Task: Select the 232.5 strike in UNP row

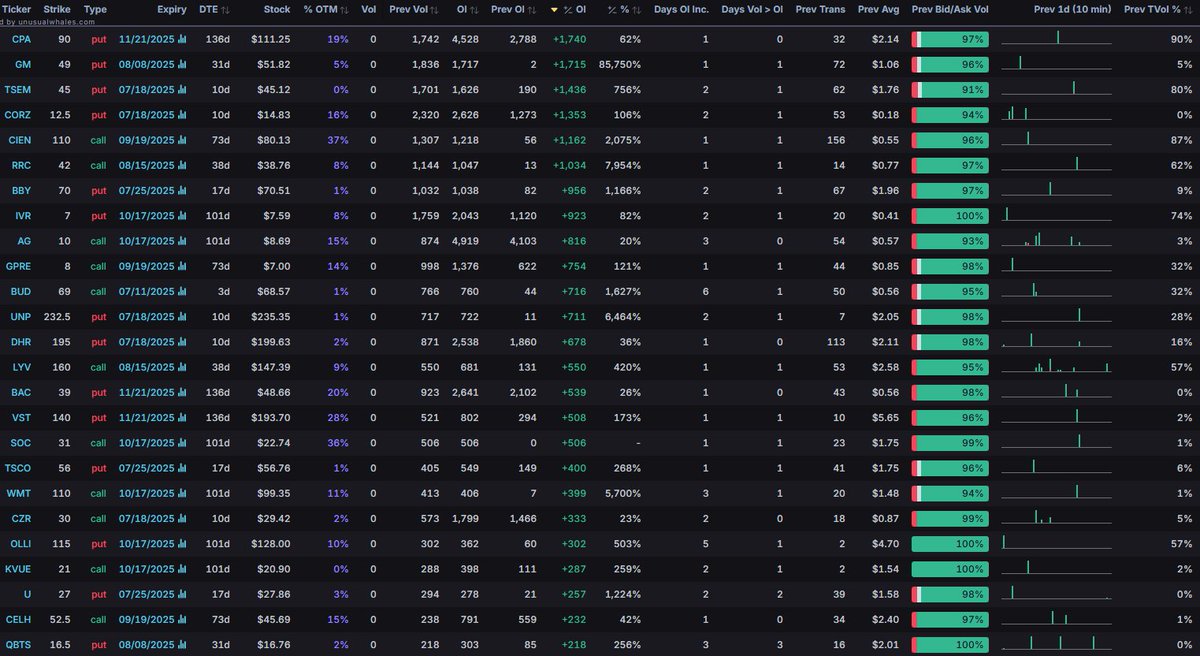Action: pyautogui.click(x=57, y=317)
